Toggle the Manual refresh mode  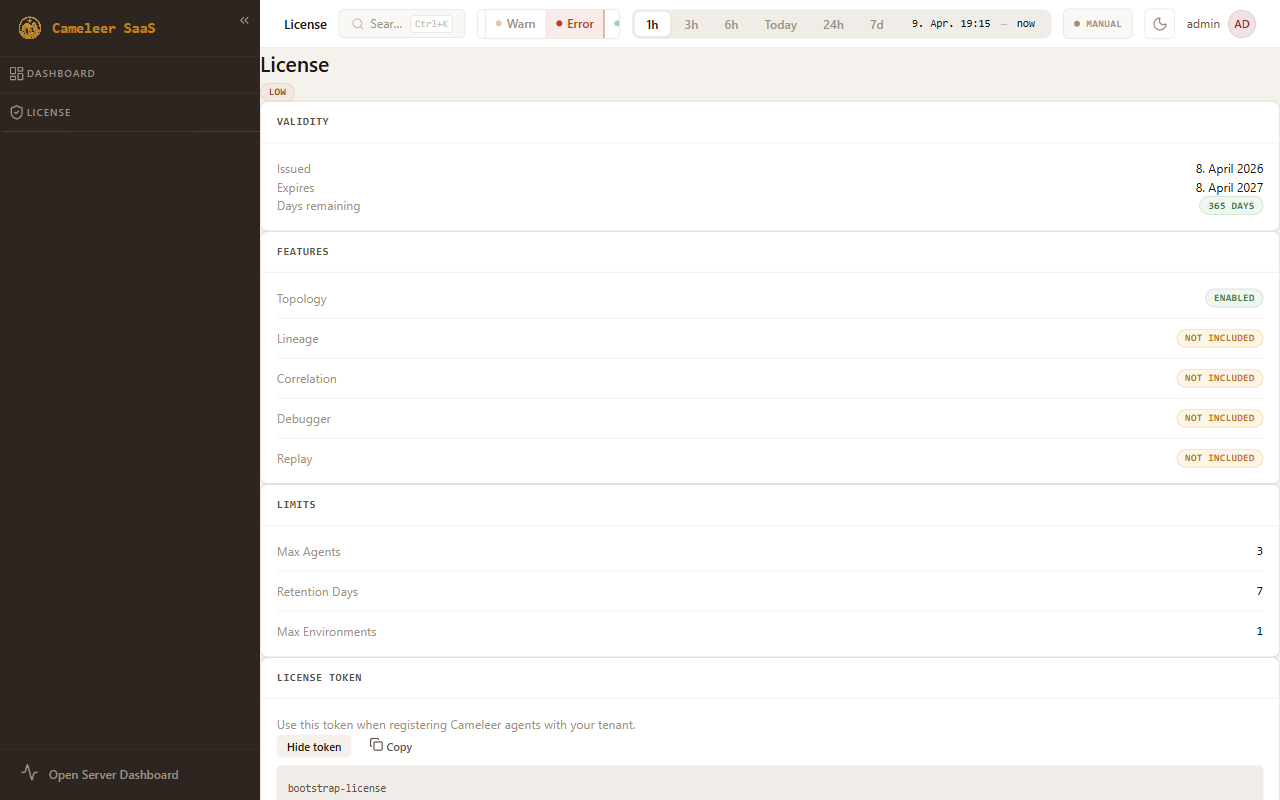1097,24
